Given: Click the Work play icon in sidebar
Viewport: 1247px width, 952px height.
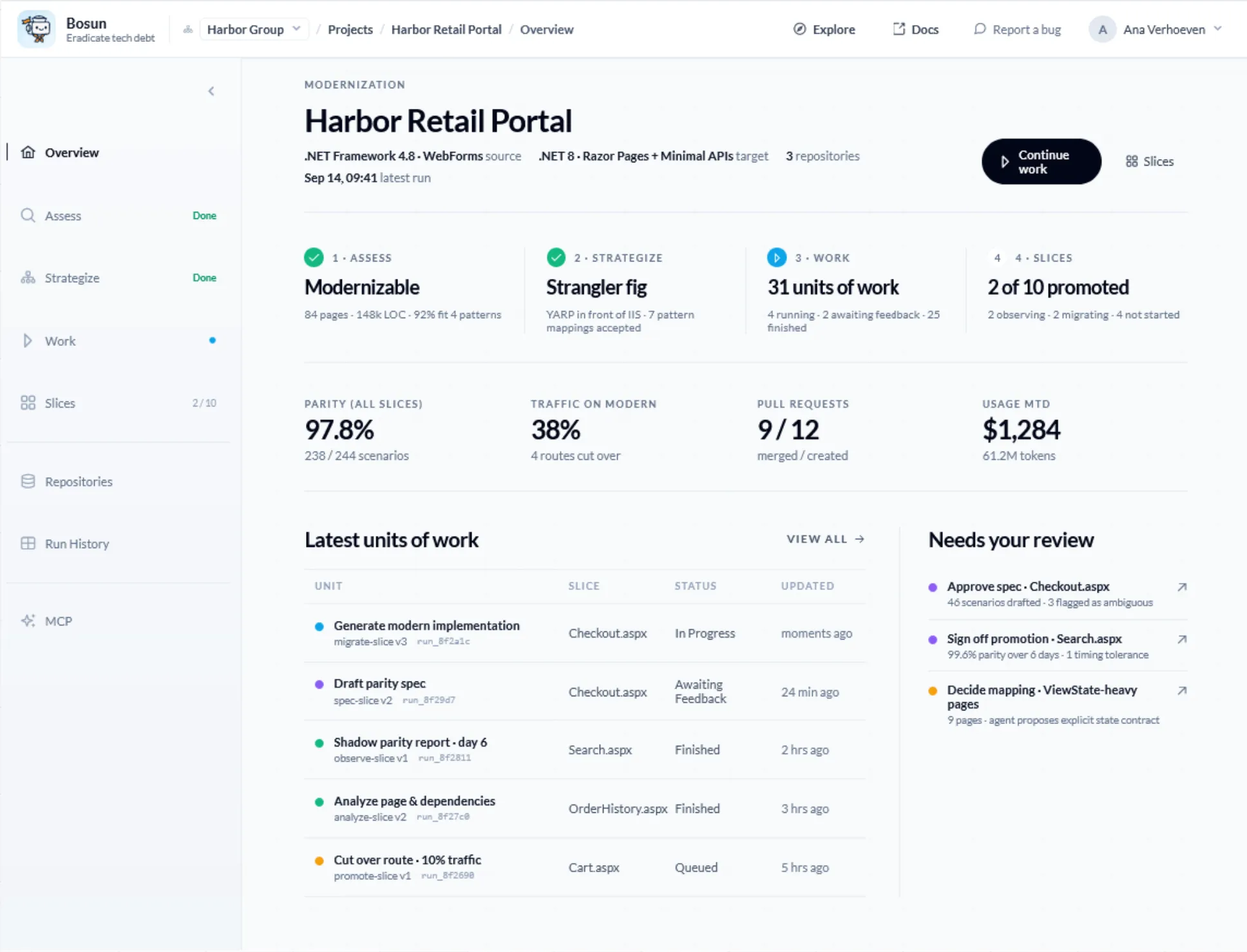Looking at the screenshot, I should point(27,341).
